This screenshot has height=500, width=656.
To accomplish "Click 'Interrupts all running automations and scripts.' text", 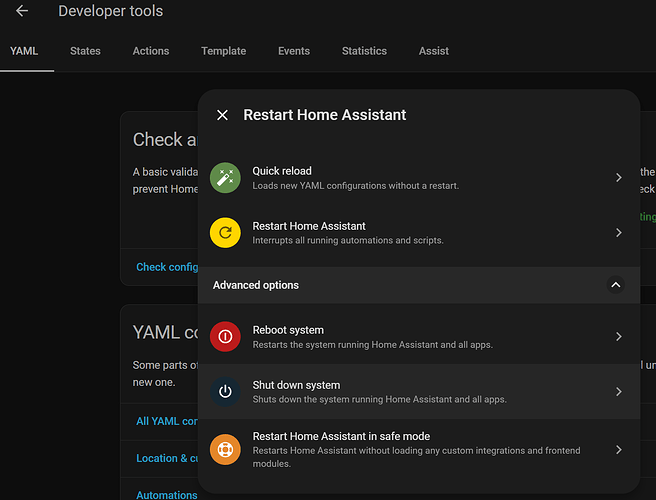I will (348, 241).
